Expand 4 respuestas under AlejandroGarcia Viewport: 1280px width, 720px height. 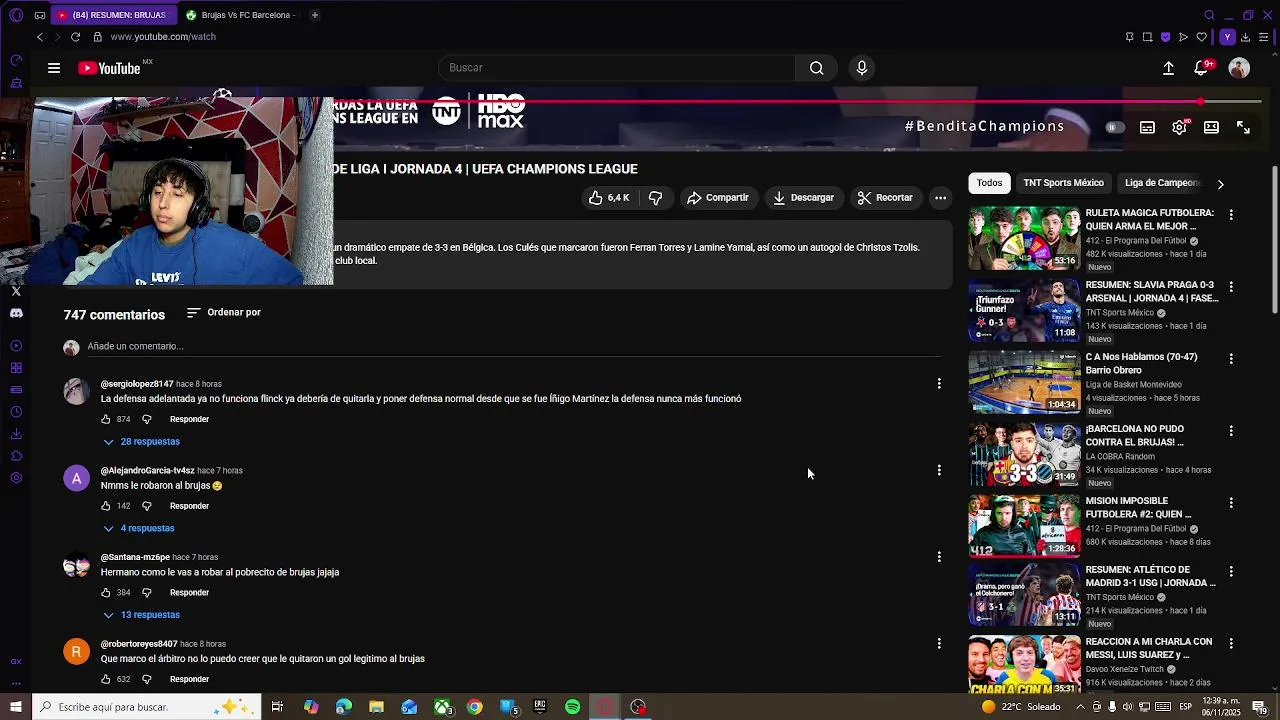[138, 528]
